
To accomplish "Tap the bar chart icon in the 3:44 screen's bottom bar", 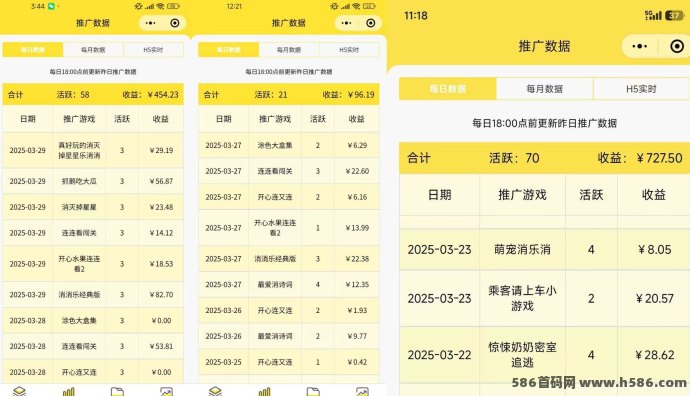I will coord(69,391).
